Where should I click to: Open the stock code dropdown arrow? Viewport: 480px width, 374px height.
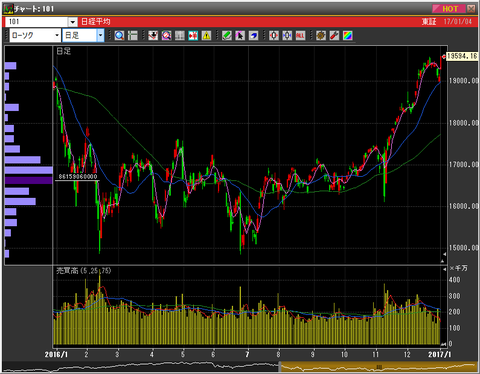pyautogui.click(x=73, y=22)
